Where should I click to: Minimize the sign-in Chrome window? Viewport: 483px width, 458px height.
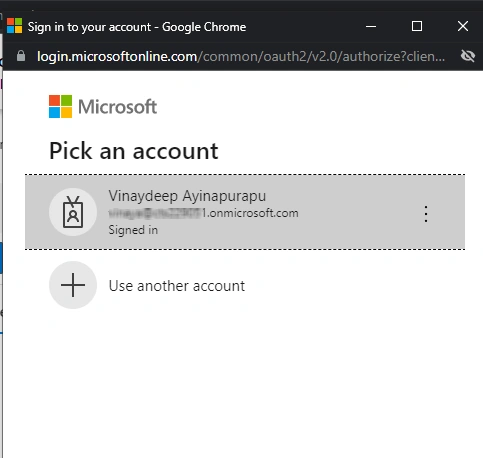(371, 26)
